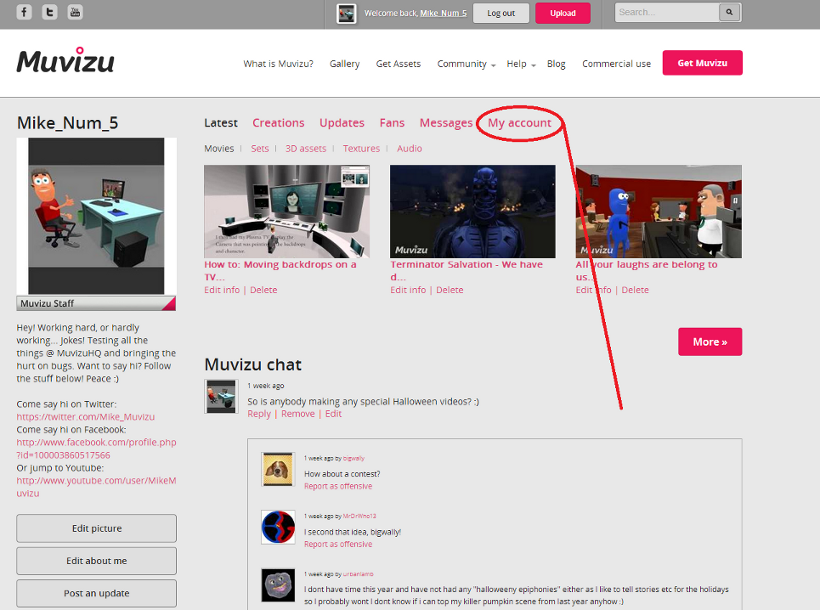This screenshot has width=820, height=610.
Task: Click Edit info under Moving backdrops video
Action: (x=222, y=290)
